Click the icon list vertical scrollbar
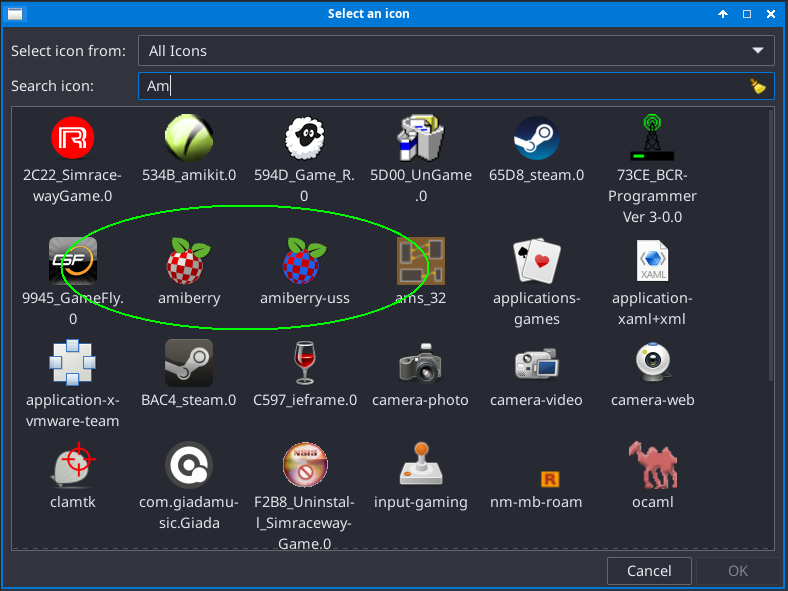 (771, 245)
